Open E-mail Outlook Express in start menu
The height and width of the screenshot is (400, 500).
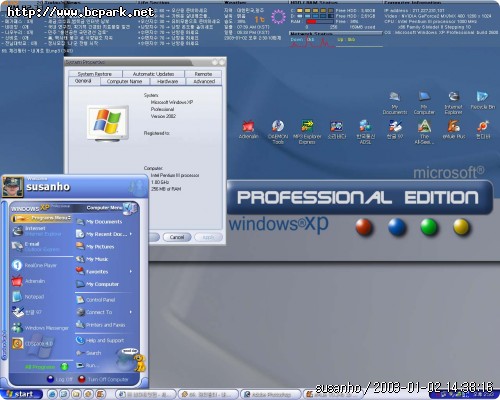tap(42, 247)
